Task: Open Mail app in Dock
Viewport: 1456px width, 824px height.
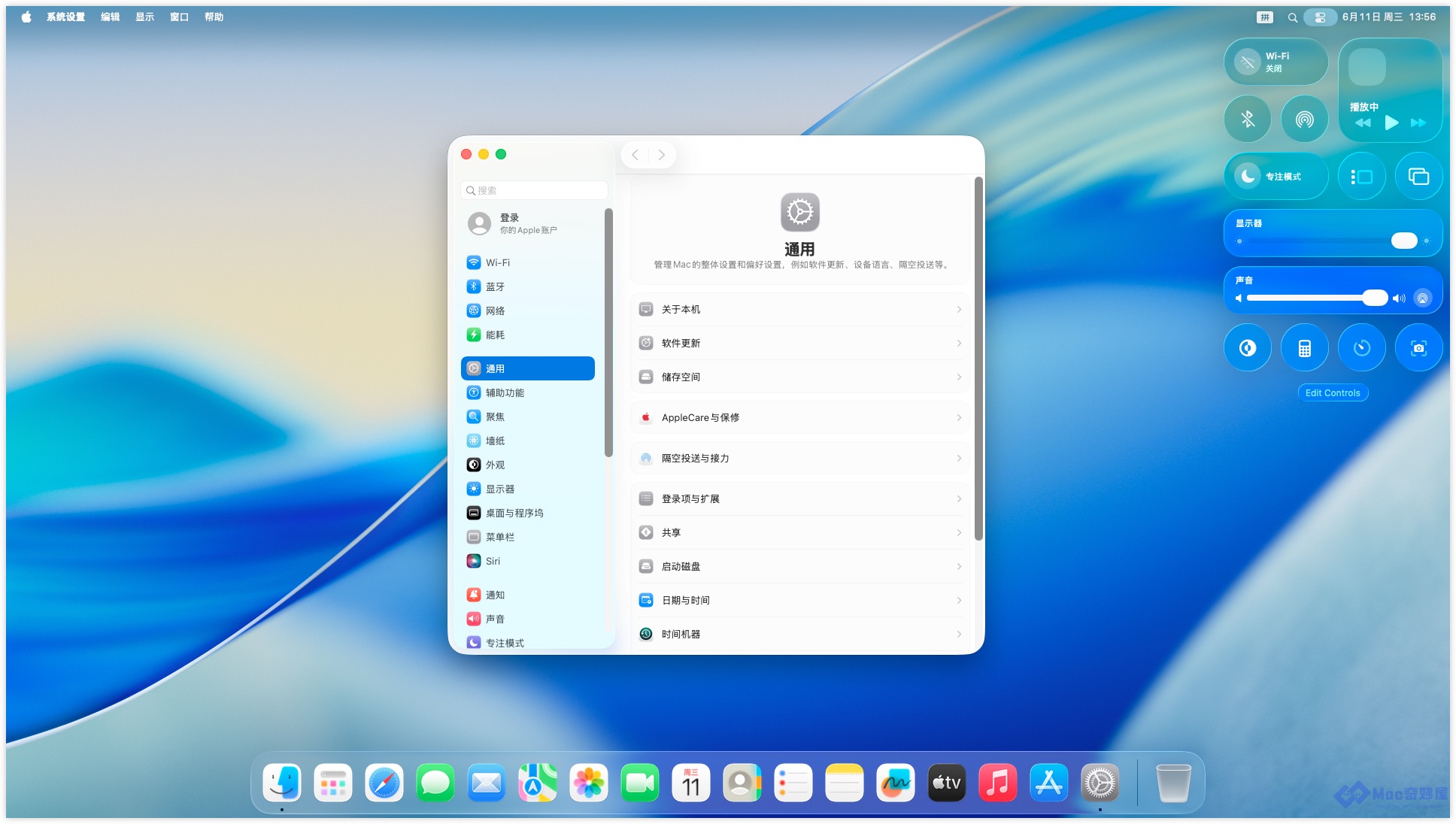Action: [x=487, y=783]
